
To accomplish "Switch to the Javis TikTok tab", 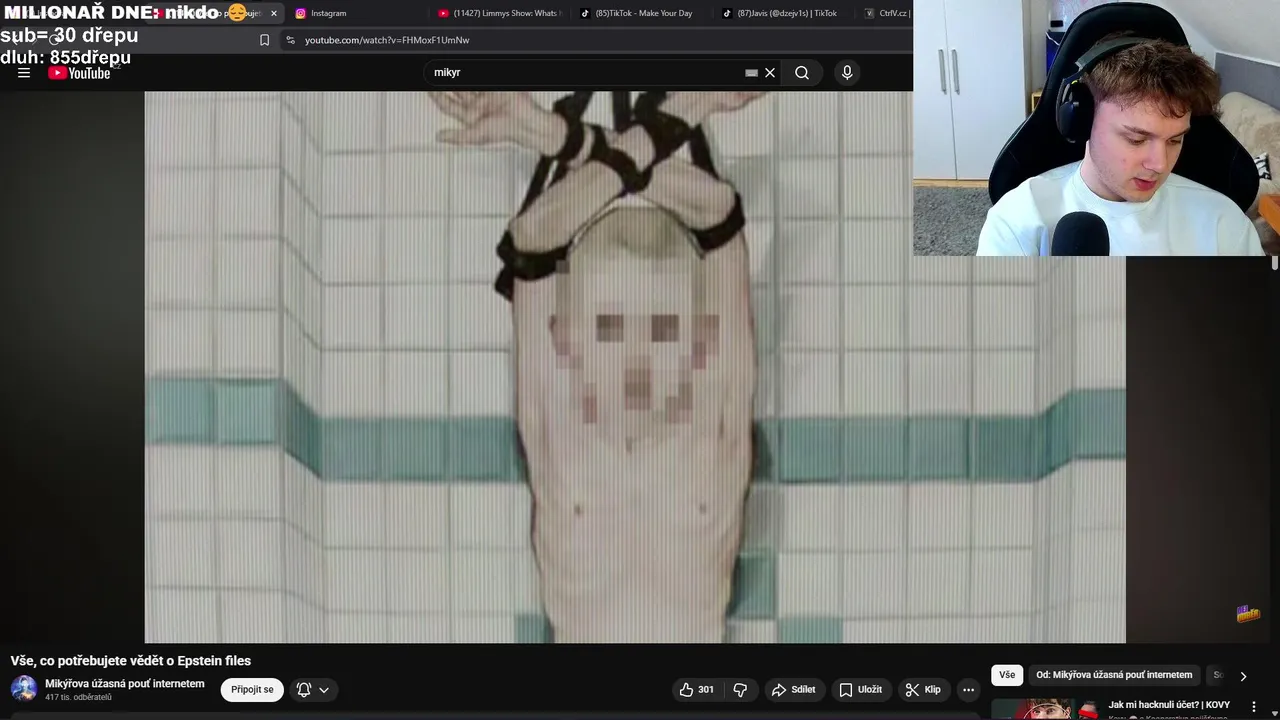I will 786,13.
